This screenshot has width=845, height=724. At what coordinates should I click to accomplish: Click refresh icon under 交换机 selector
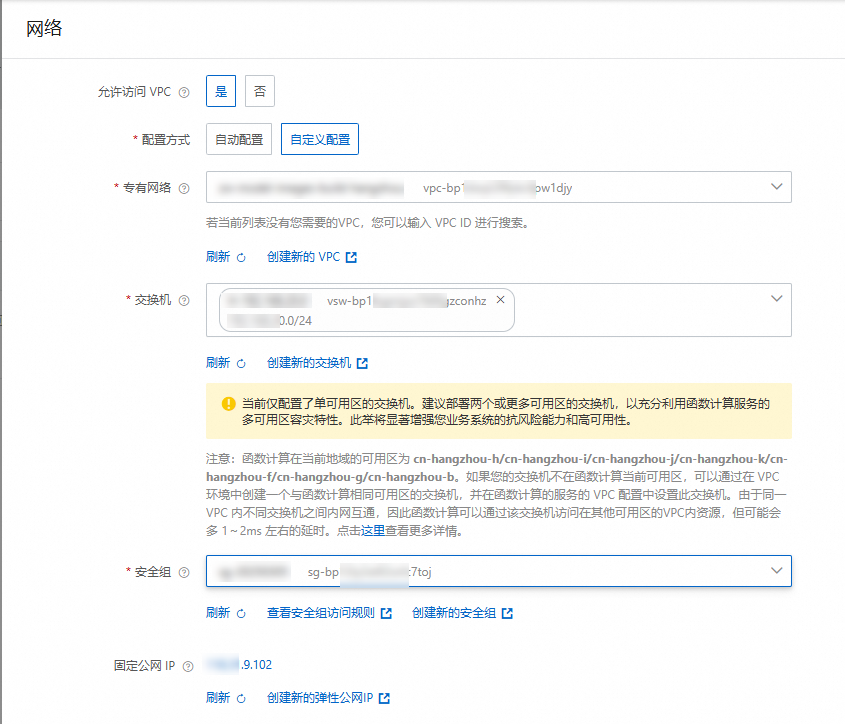[241, 364]
